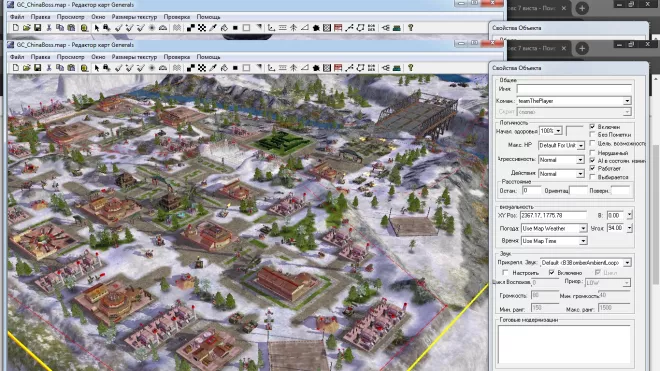Open the Погода Use Map Weather dropdown
Viewport: 660px width, 371px height.
(x=583, y=228)
